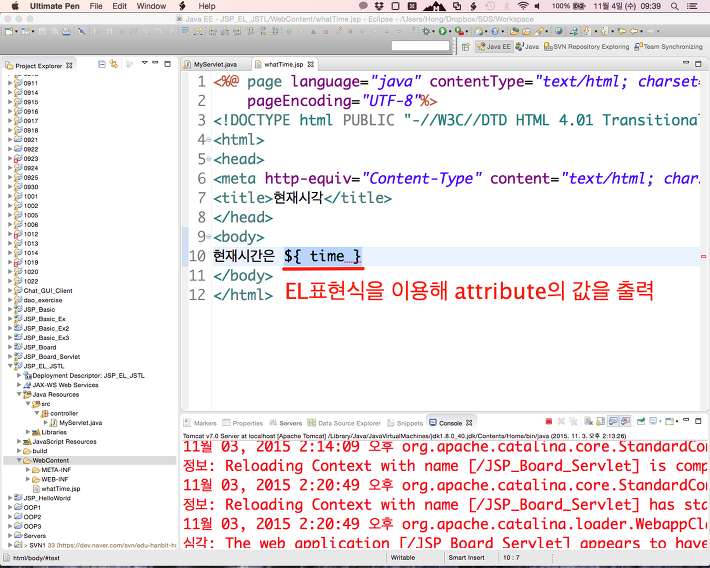Screen dimensions: 710x568
Task: Select the JSP_HelloWorld project
Action: point(43,498)
